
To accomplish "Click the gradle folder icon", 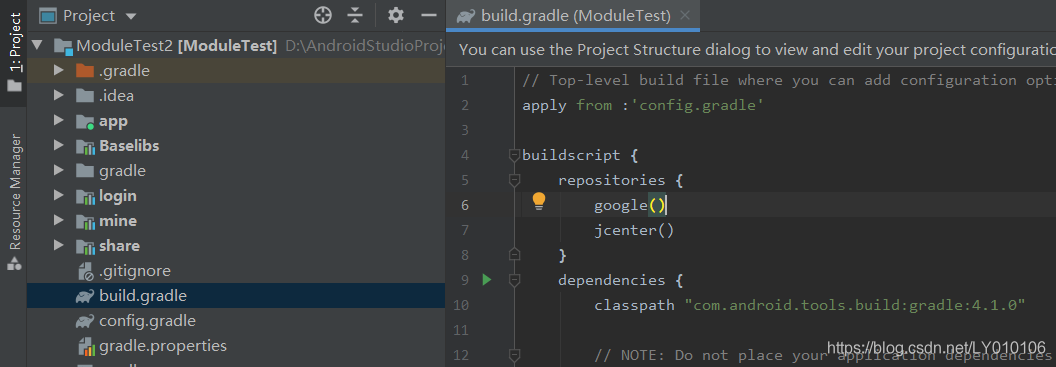I will click(x=85, y=171).
